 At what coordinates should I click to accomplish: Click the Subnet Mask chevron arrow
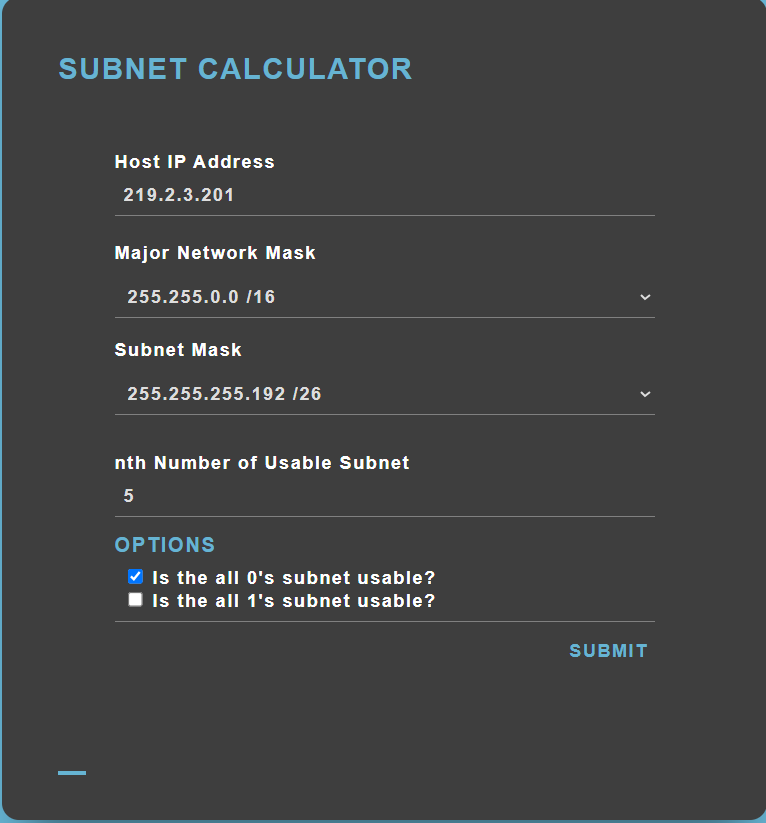(x=645, y=394)
